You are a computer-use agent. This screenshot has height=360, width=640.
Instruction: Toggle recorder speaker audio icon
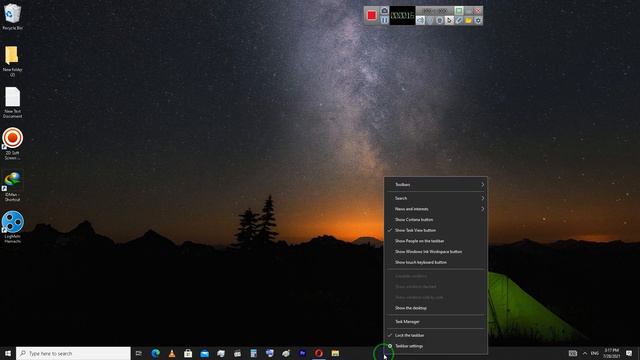click(x=420, y=20)
